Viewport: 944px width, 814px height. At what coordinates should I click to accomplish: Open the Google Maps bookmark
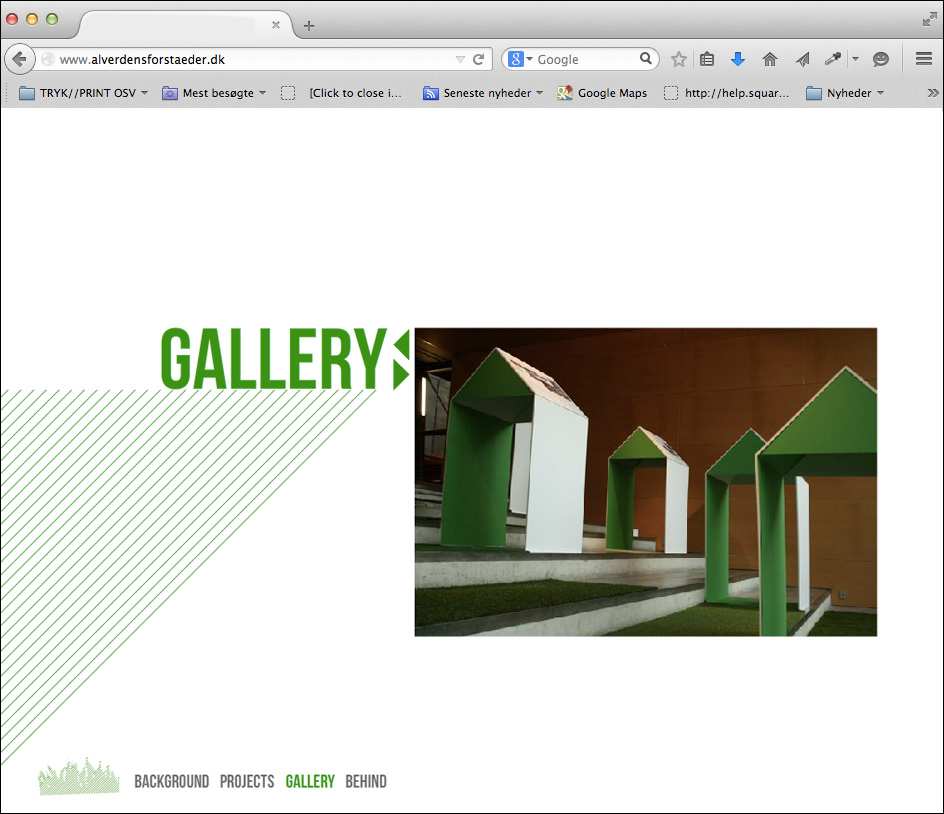602,93
